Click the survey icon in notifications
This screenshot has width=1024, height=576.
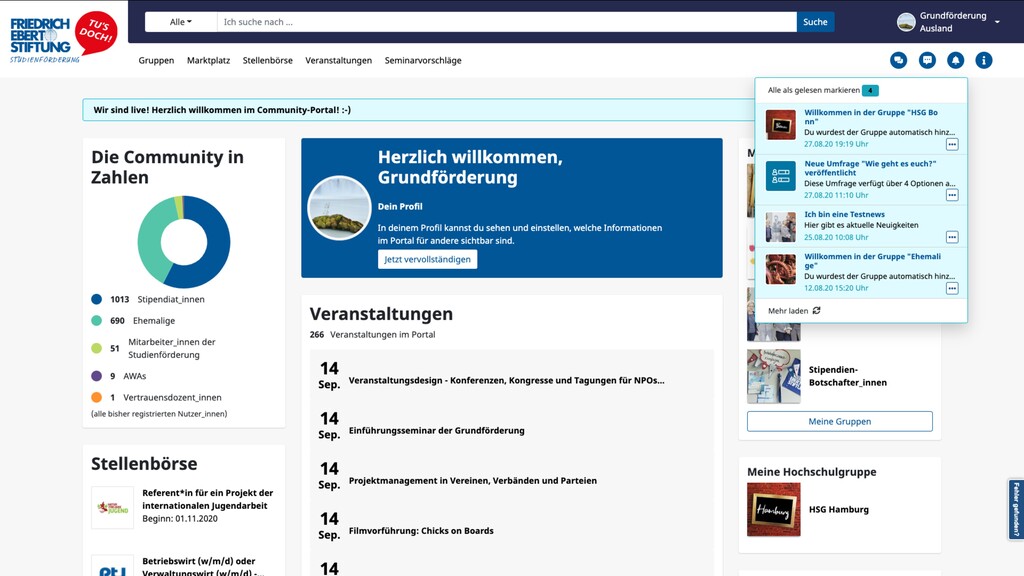[x=781, y=176]
